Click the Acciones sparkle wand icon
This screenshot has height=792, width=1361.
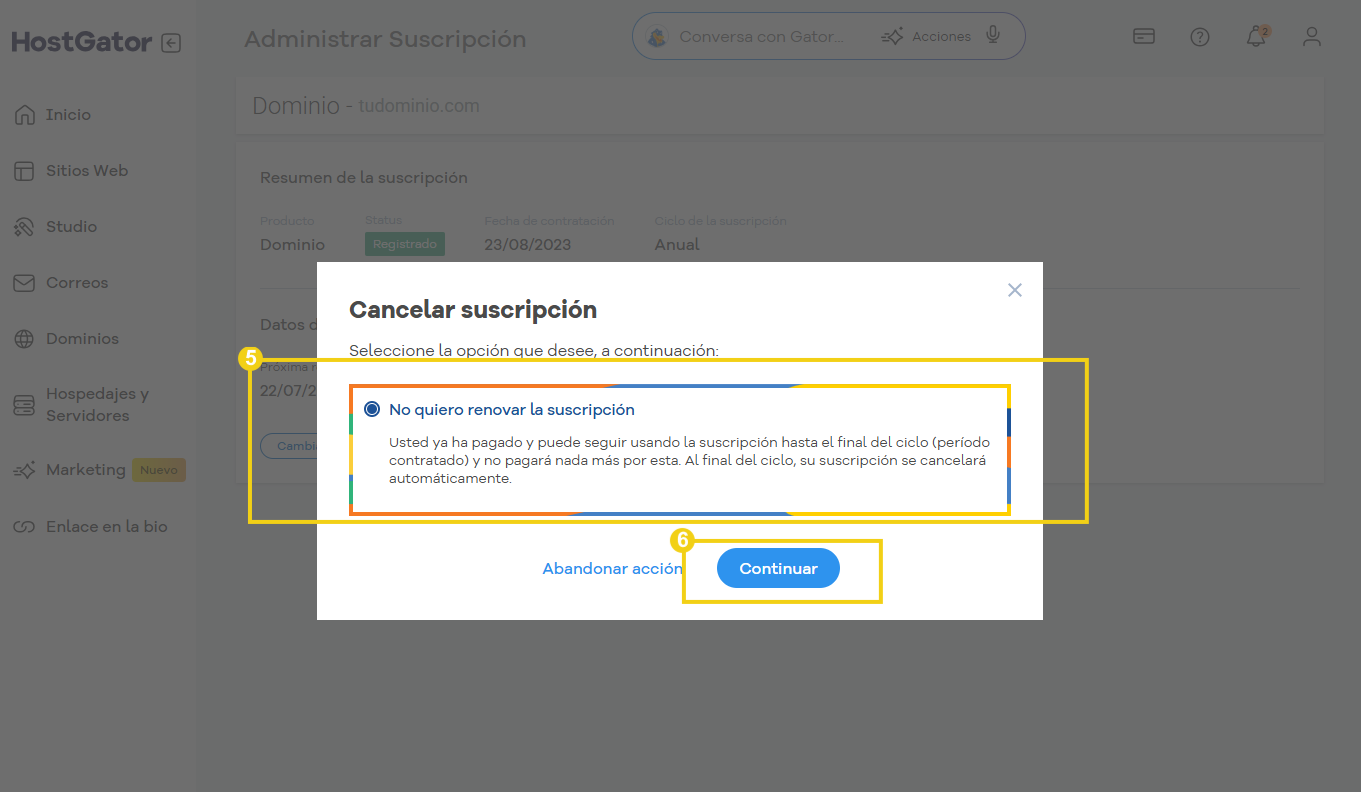[x=892, y=37]
